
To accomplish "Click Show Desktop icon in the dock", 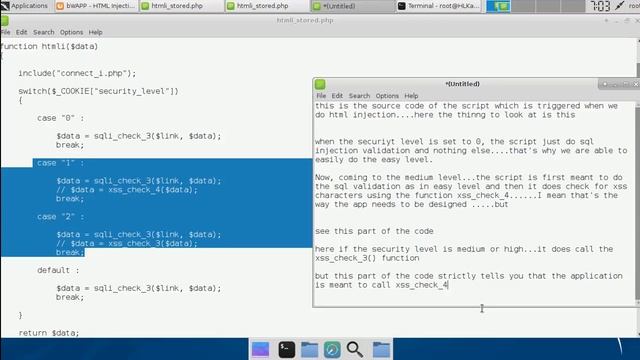I will tap(260, 349).
